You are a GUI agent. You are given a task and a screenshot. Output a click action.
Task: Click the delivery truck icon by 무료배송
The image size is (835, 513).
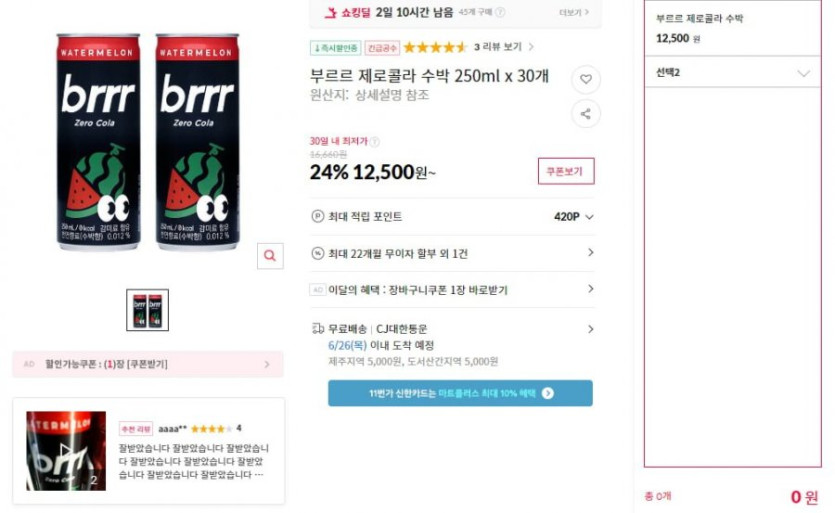pyautogui.click(x=317, y=329)
